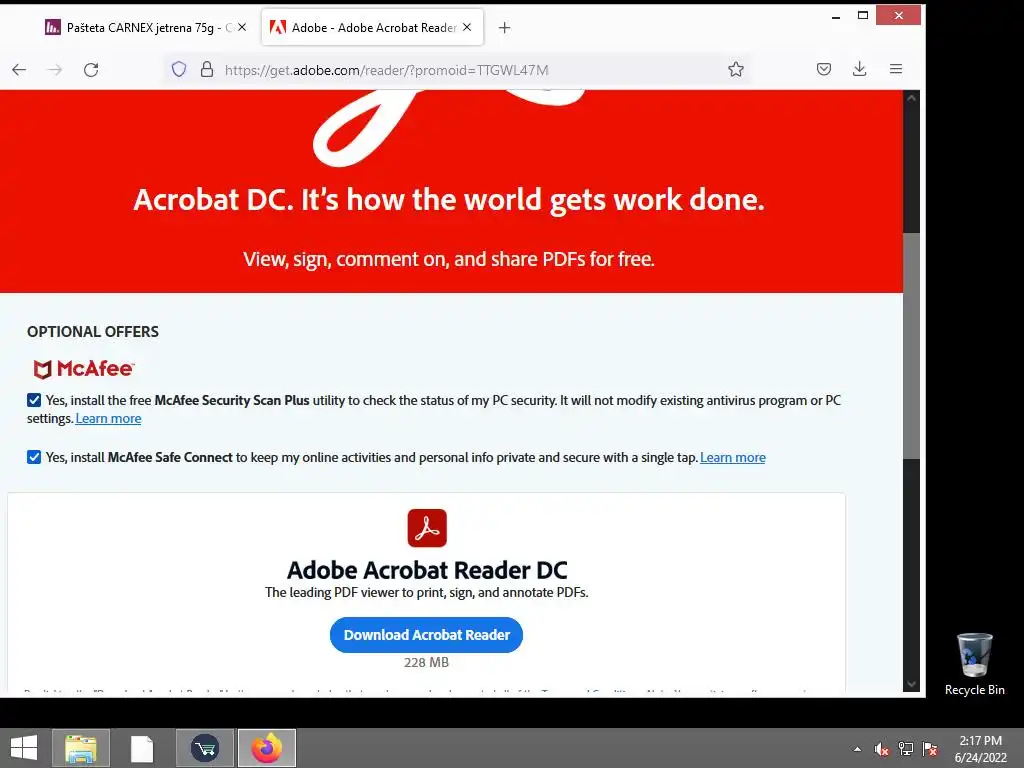Click the forward navigation arrow

55,69
